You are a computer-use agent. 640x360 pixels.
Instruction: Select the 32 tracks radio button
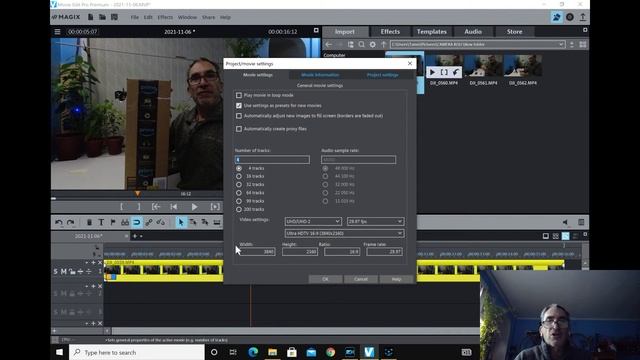239,184
